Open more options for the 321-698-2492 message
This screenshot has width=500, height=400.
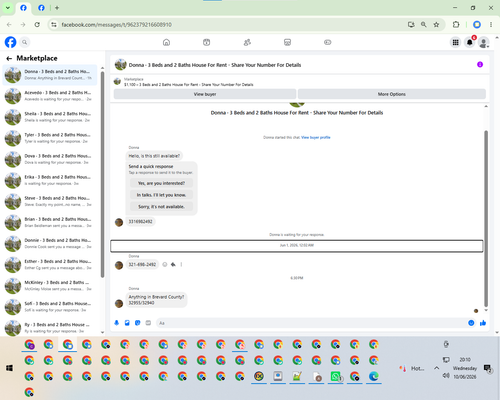coord(181,265)
